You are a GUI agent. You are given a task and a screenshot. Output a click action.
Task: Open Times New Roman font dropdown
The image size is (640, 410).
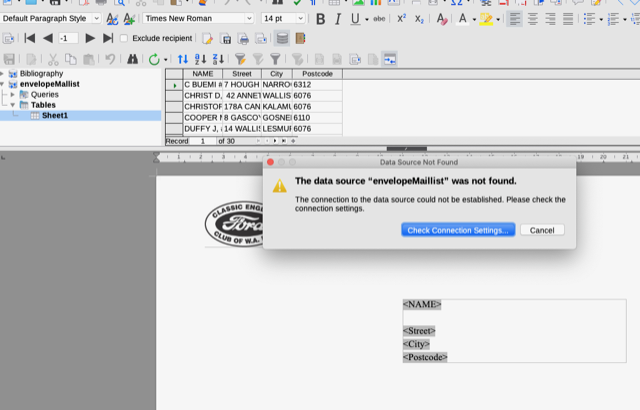249,18
